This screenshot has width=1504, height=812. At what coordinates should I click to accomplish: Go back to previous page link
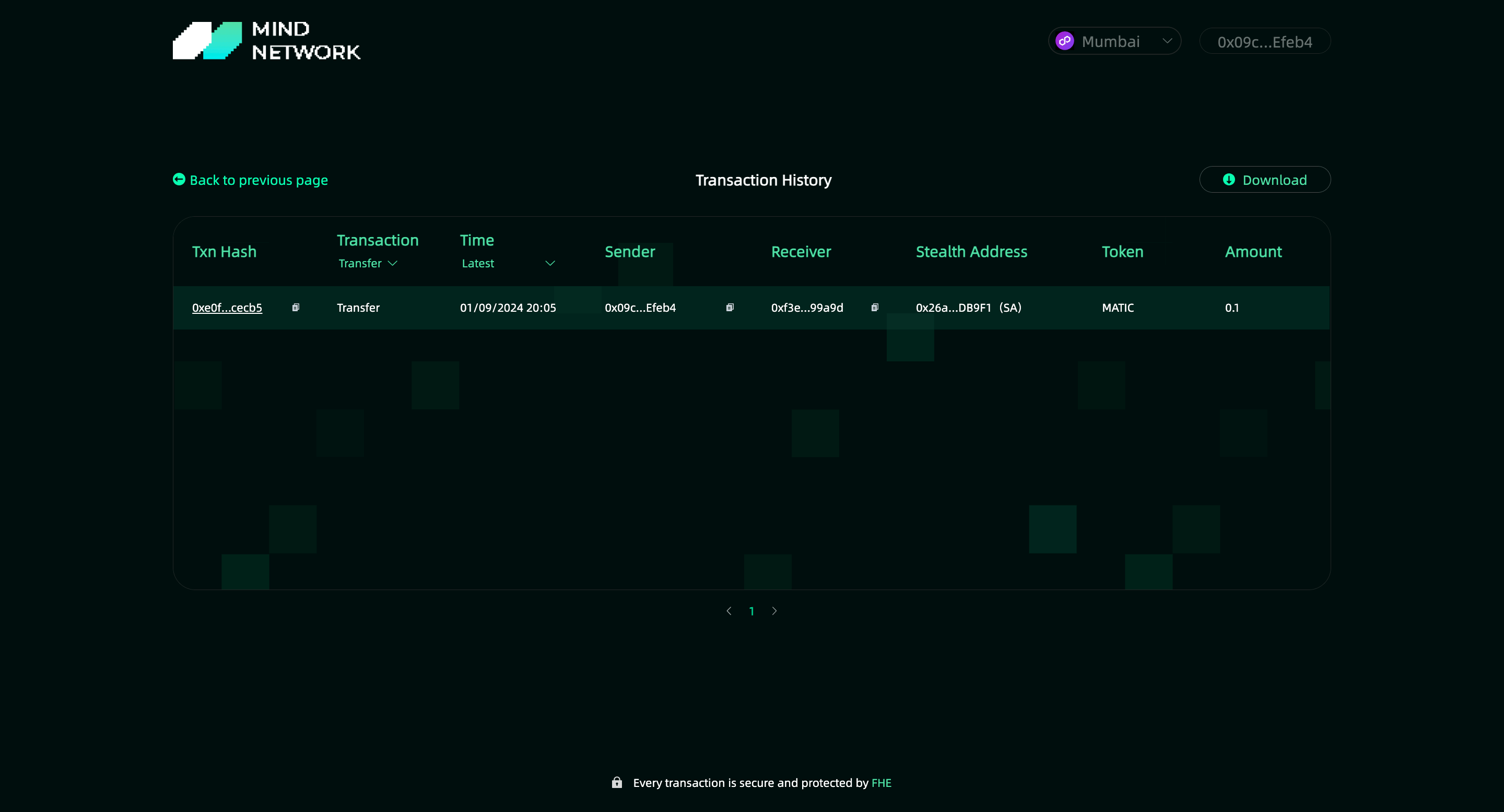click(258, 180)
